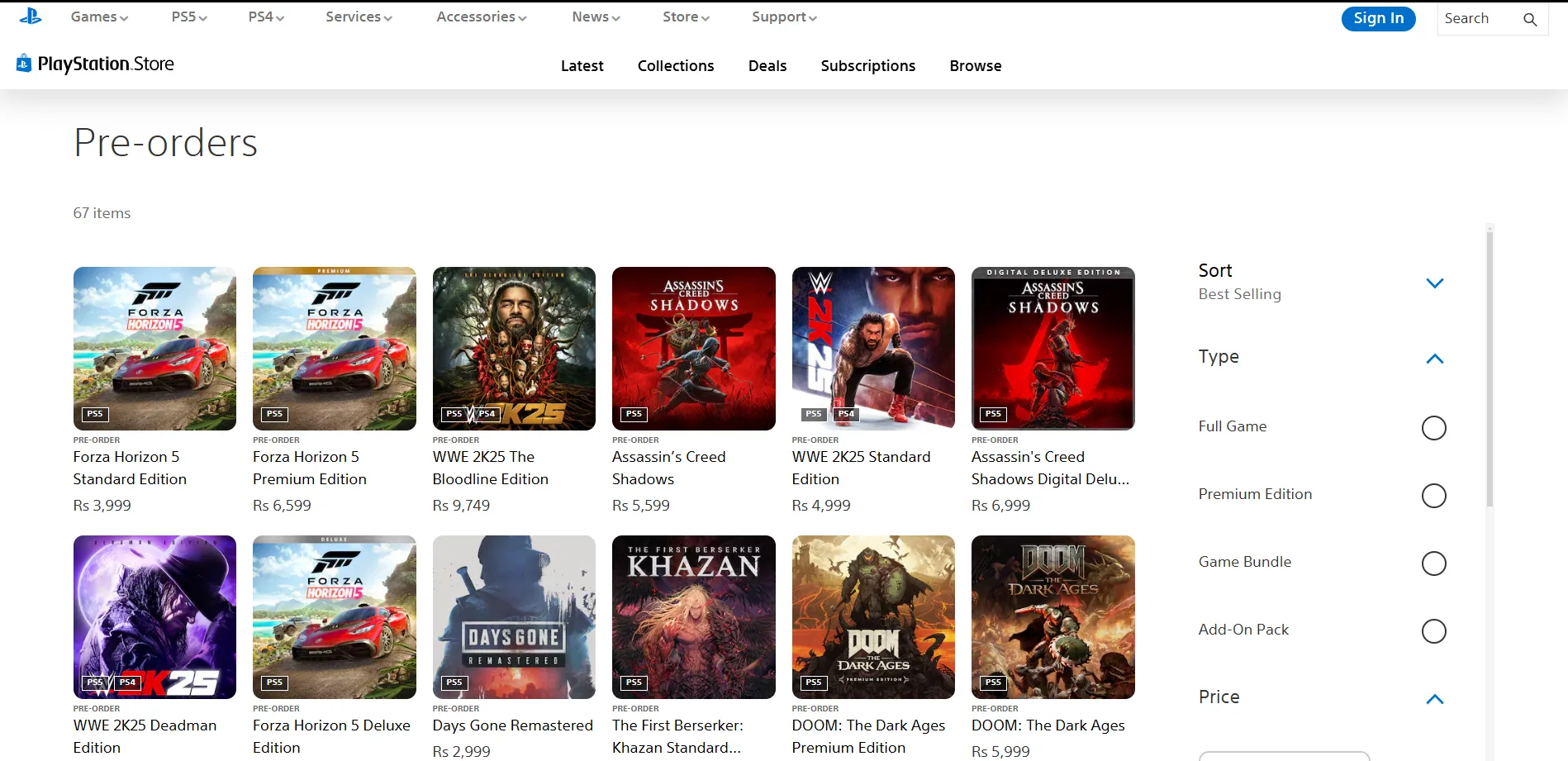This screenshot has width=1568, height=761.
Task: Click WWE 2K25 The Bloodline Edition title
Action: coord(490,468)
